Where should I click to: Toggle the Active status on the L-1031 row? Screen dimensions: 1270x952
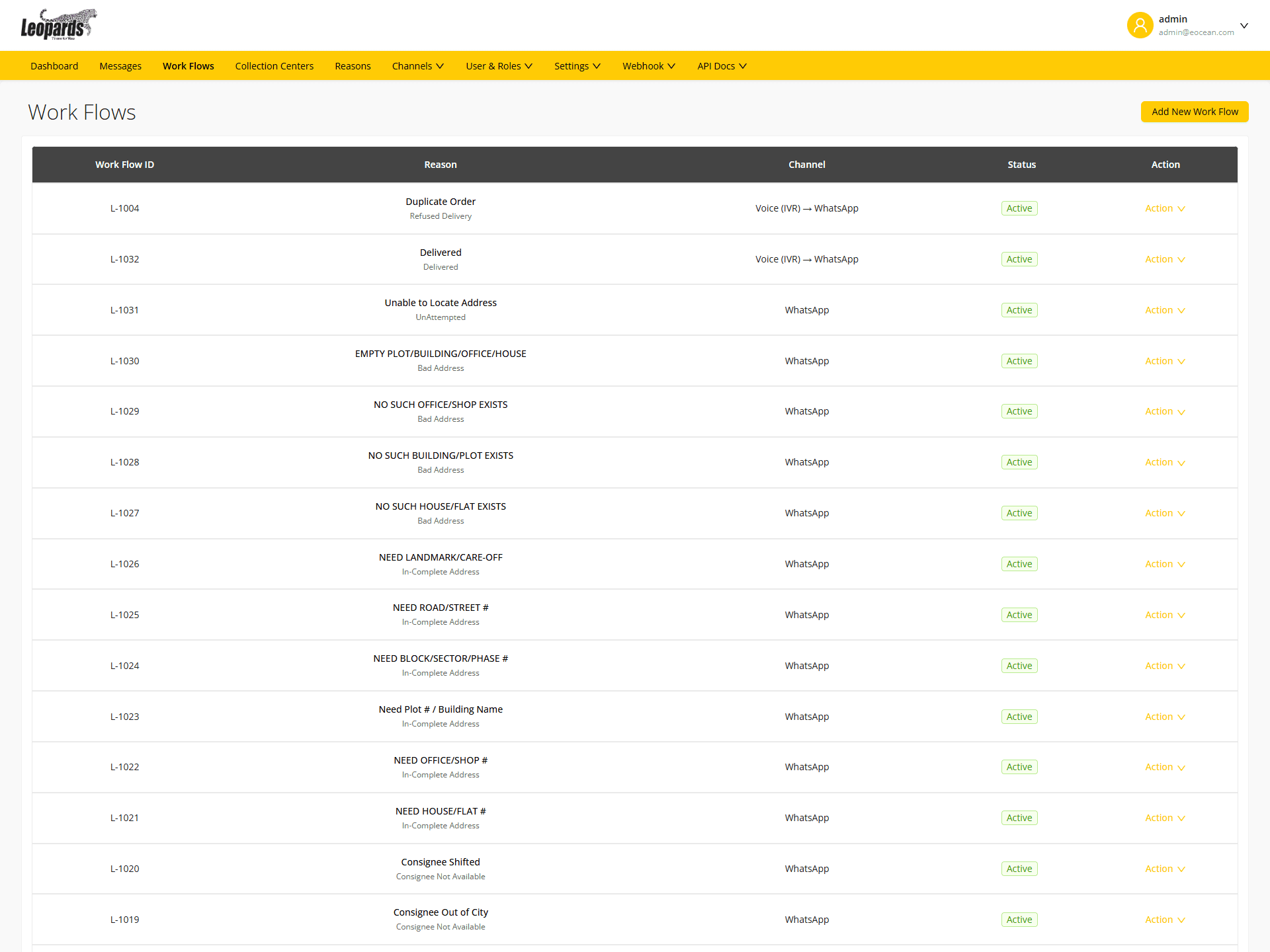(x=1019, y=309)
